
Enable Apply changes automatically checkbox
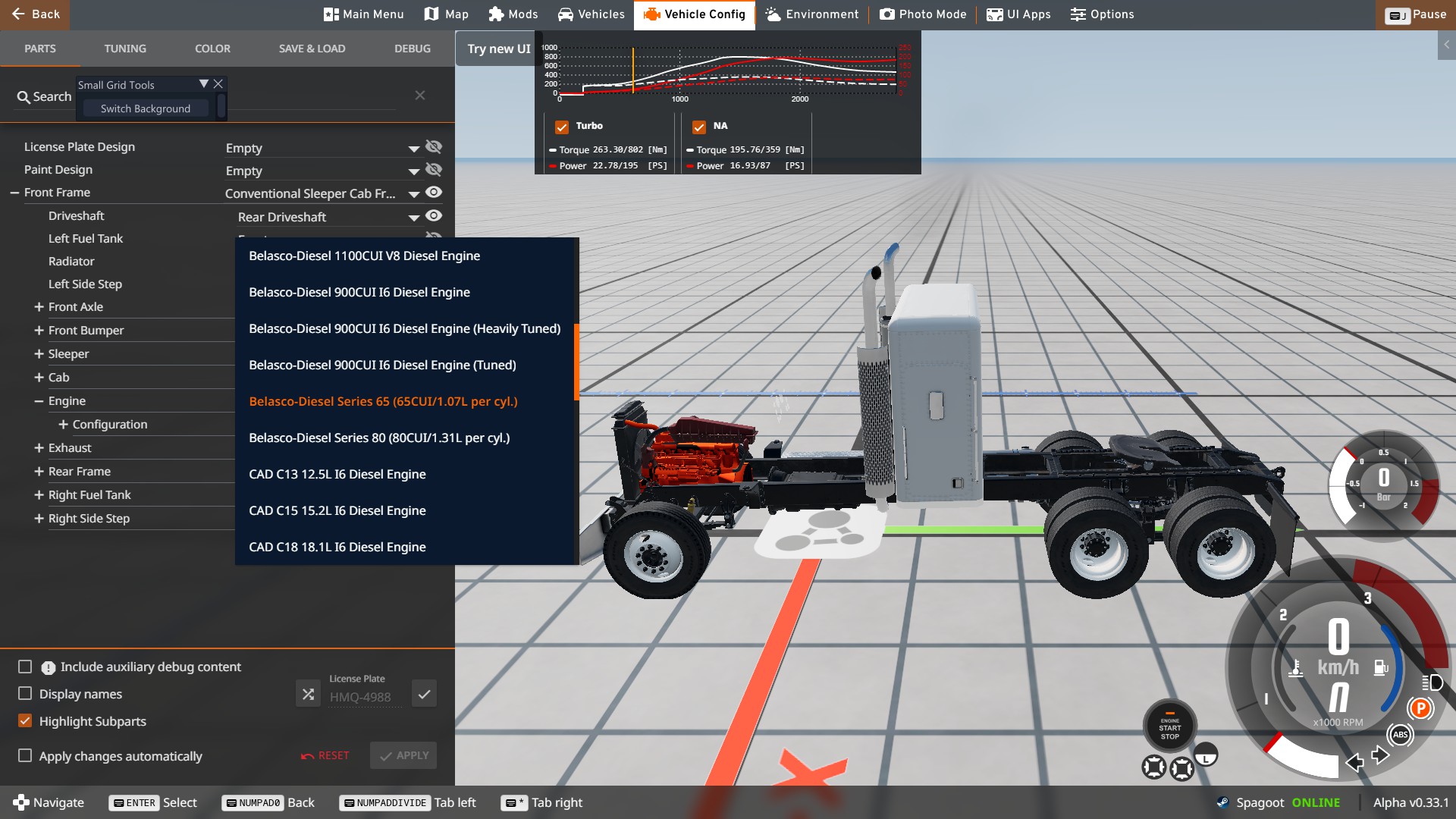[x=25, y=756]
